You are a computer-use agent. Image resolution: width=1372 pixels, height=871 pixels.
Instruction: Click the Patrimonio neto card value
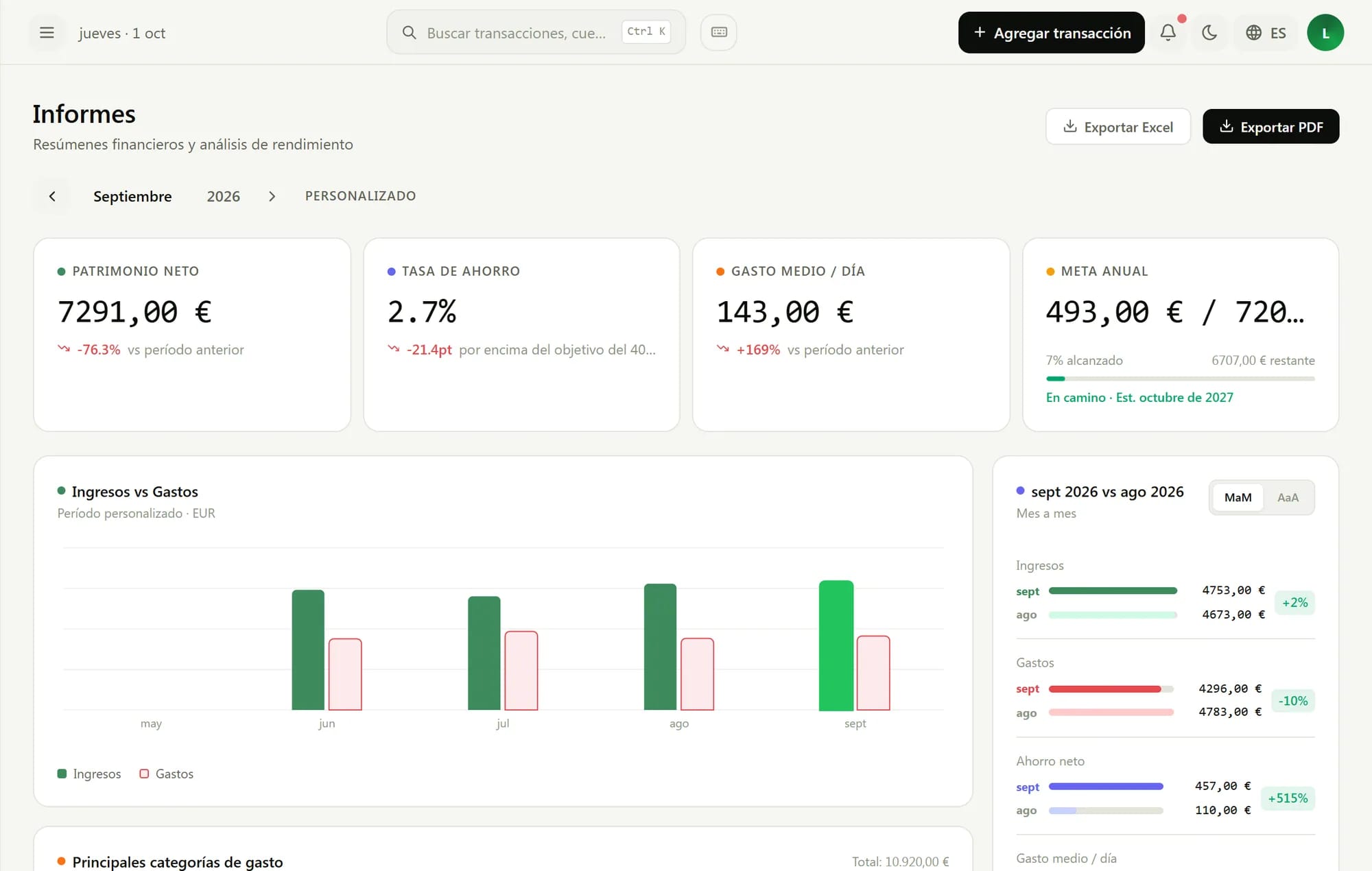click(x=134, y=312)
